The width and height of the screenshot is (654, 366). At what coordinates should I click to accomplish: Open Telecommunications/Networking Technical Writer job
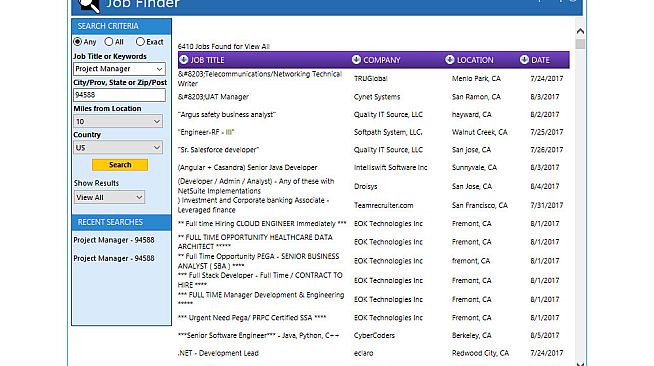(260, 79)
